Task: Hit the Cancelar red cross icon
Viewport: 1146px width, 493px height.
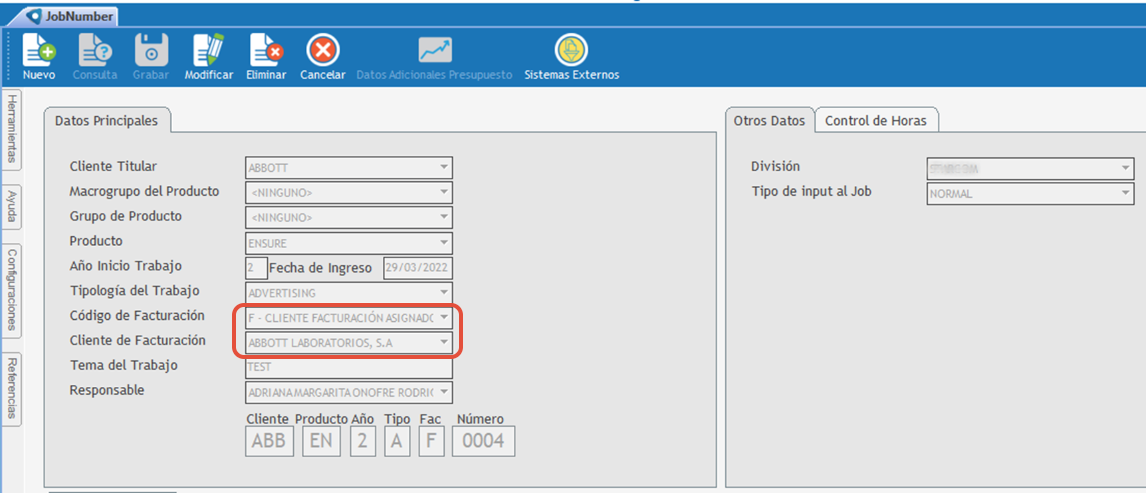Action: [x=322, y=50]
